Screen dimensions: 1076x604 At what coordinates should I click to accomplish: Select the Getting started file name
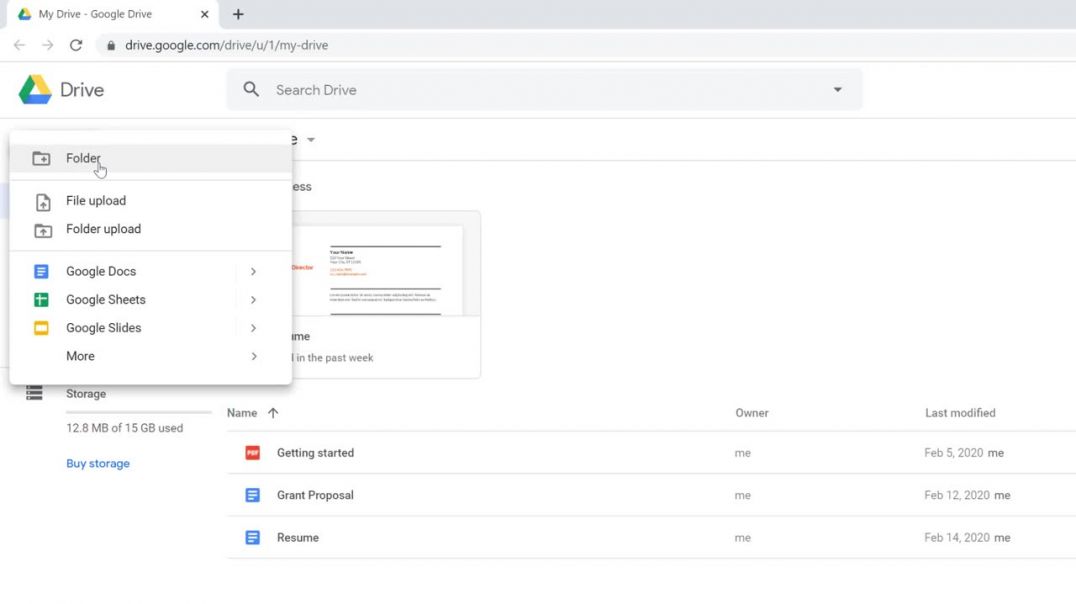(316, 453)
